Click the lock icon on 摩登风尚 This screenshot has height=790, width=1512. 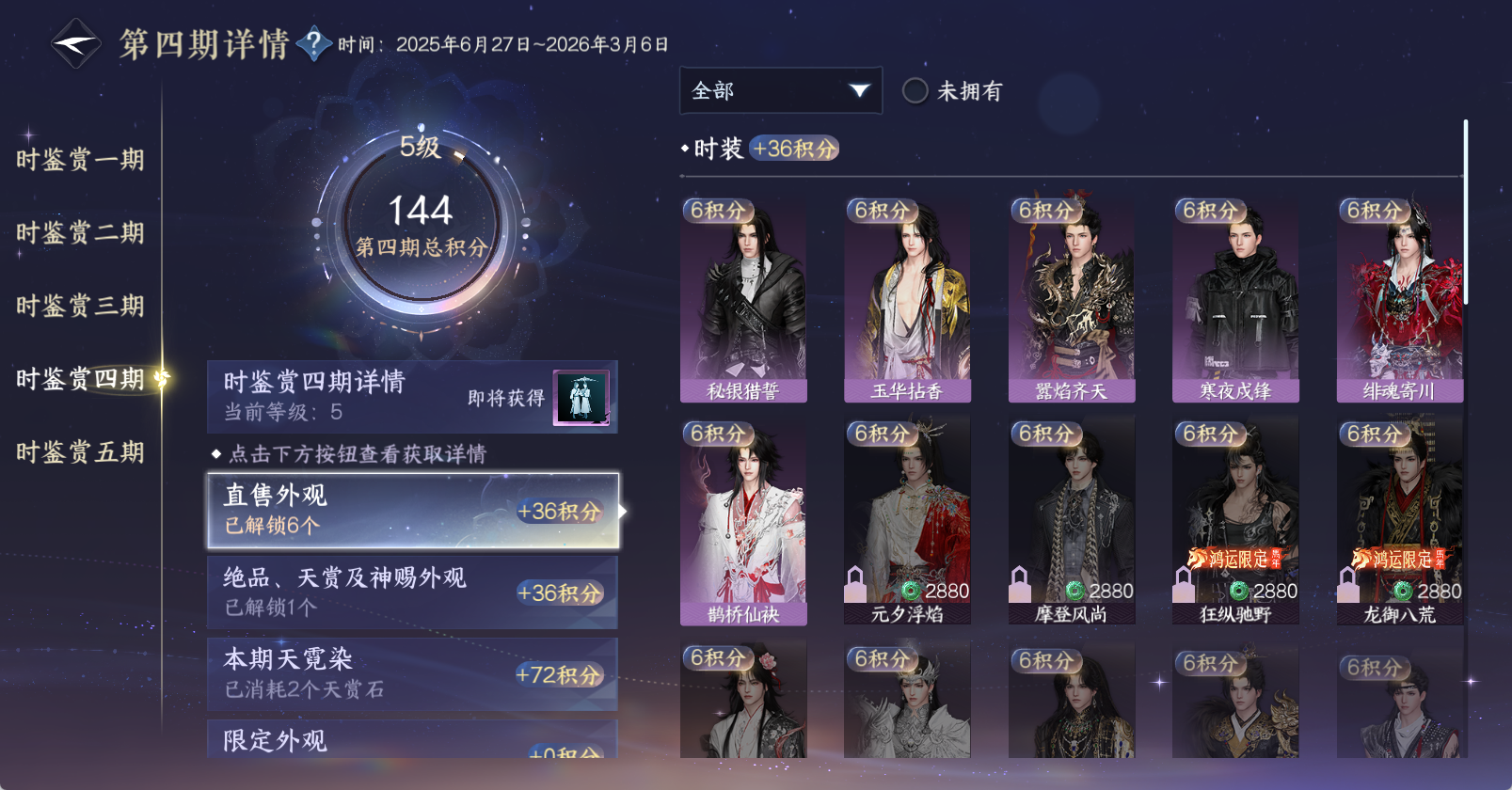[1019, 584]
